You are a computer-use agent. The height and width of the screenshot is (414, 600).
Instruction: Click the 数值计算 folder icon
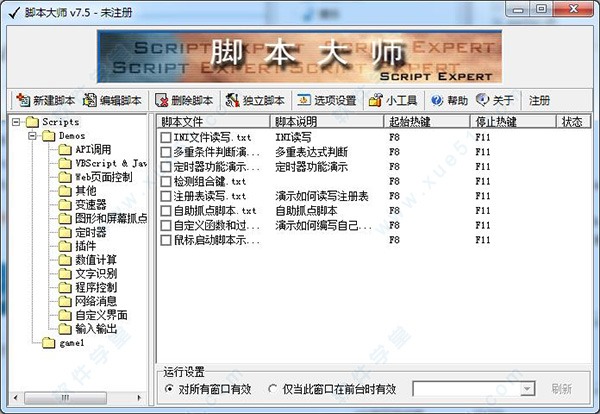point(65,260)
